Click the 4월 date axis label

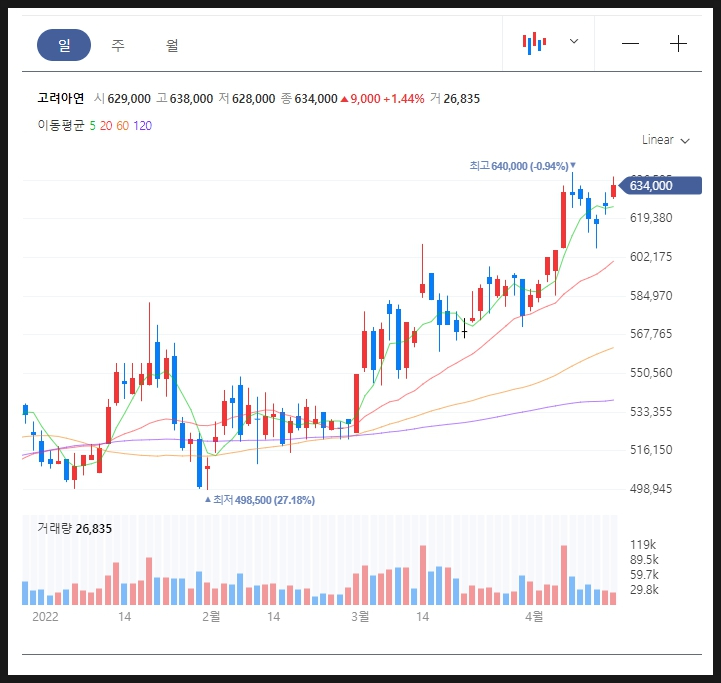pos(534,616)
